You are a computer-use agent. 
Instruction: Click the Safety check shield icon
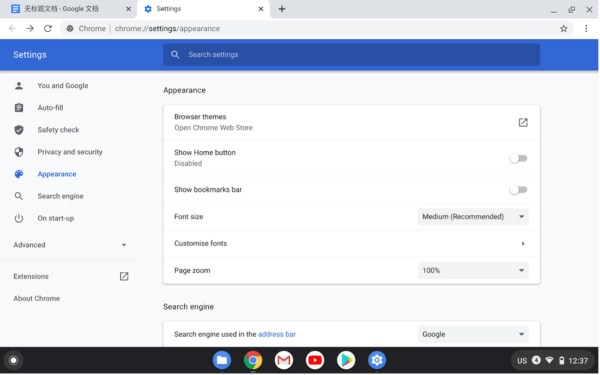[x=19, y=130]
